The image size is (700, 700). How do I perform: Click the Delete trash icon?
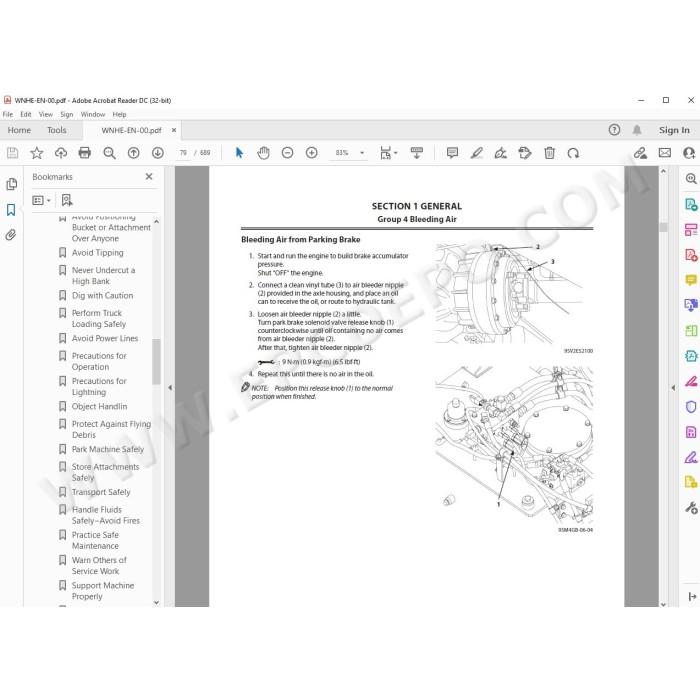pos(549,153)
